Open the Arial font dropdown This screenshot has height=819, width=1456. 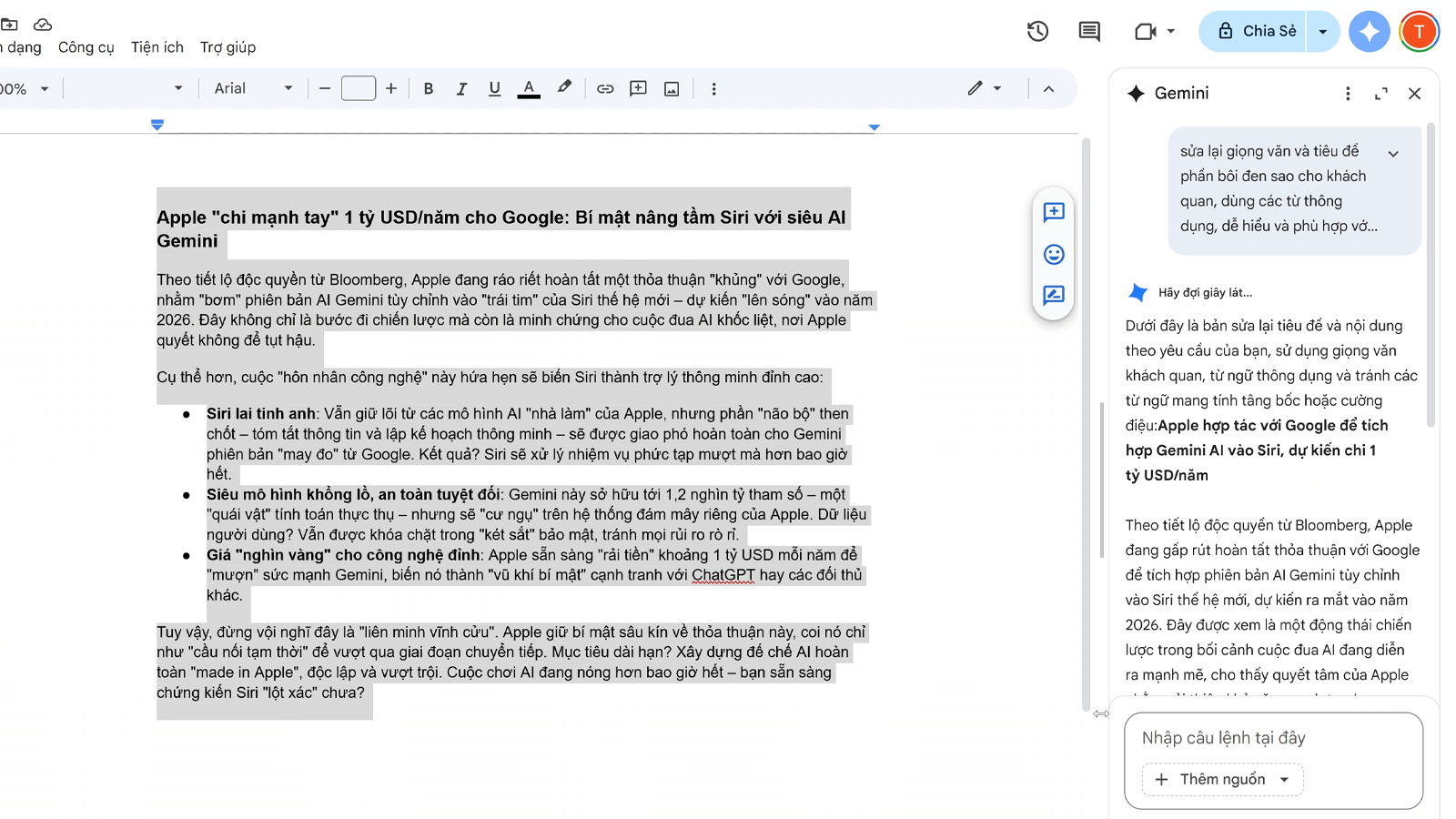[x=253, y=88]
